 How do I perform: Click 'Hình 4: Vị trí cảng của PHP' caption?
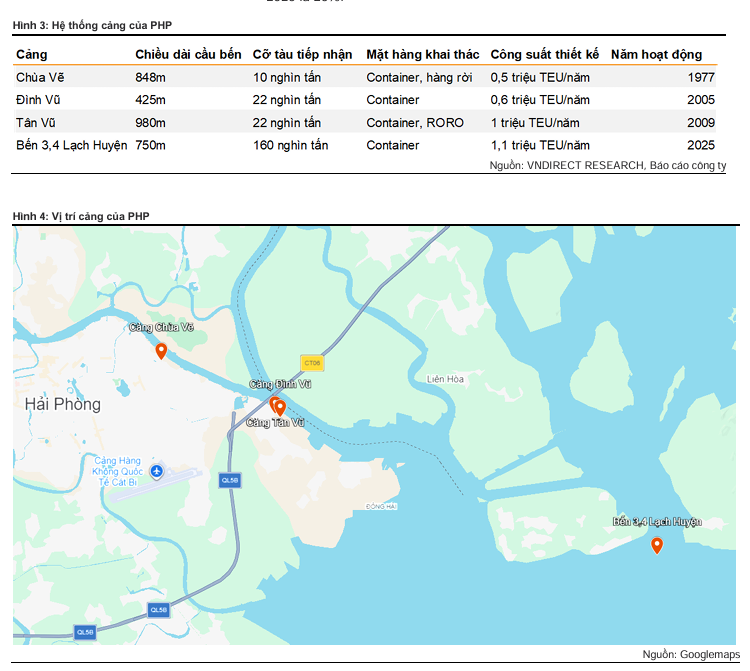pyautogui.click(x=81, y=216)
